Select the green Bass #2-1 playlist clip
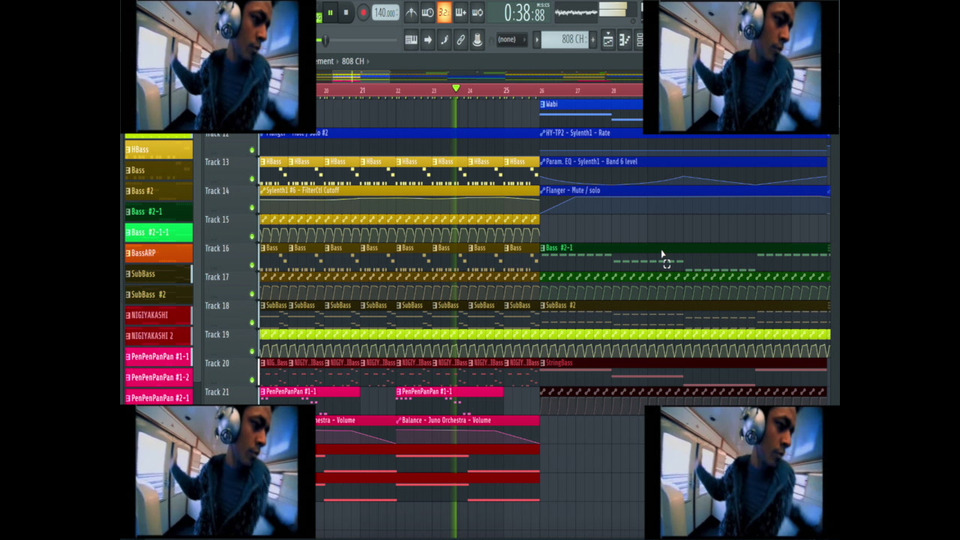 (684, 257)
